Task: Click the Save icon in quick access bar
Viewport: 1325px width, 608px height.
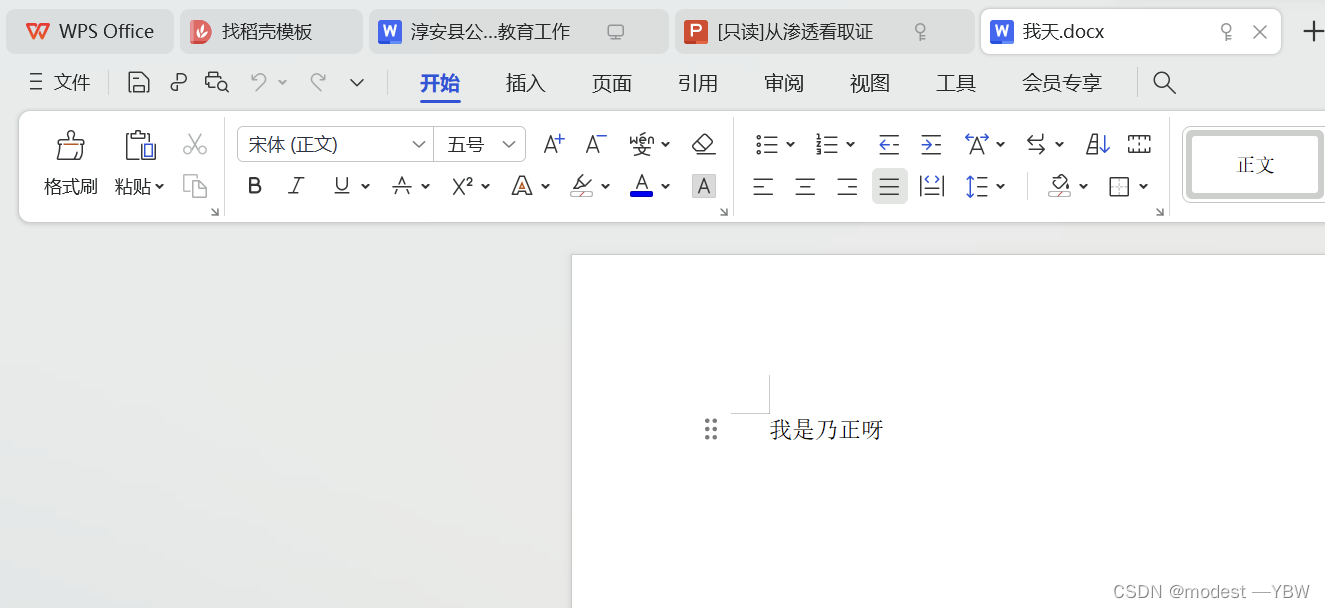Action: (139, 83)
